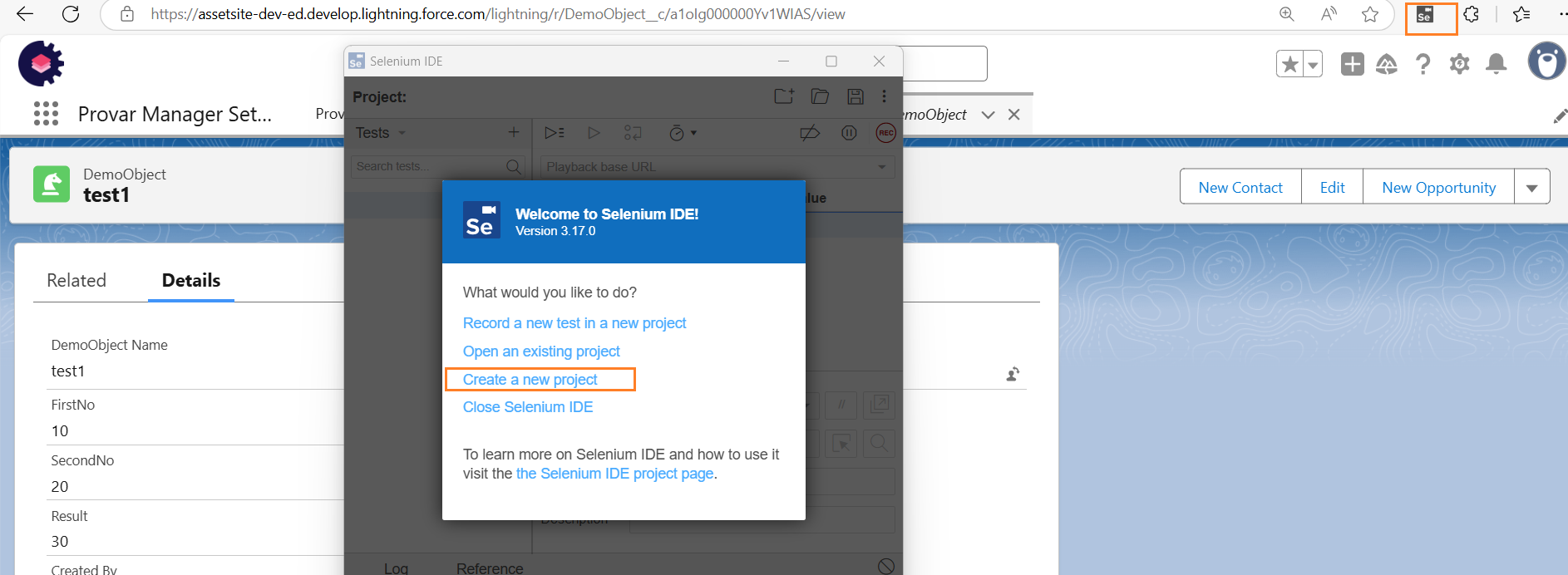Screen dimensions: 1568x575
Task: Add new test with plus icon
Action: (x=514, y=132)
